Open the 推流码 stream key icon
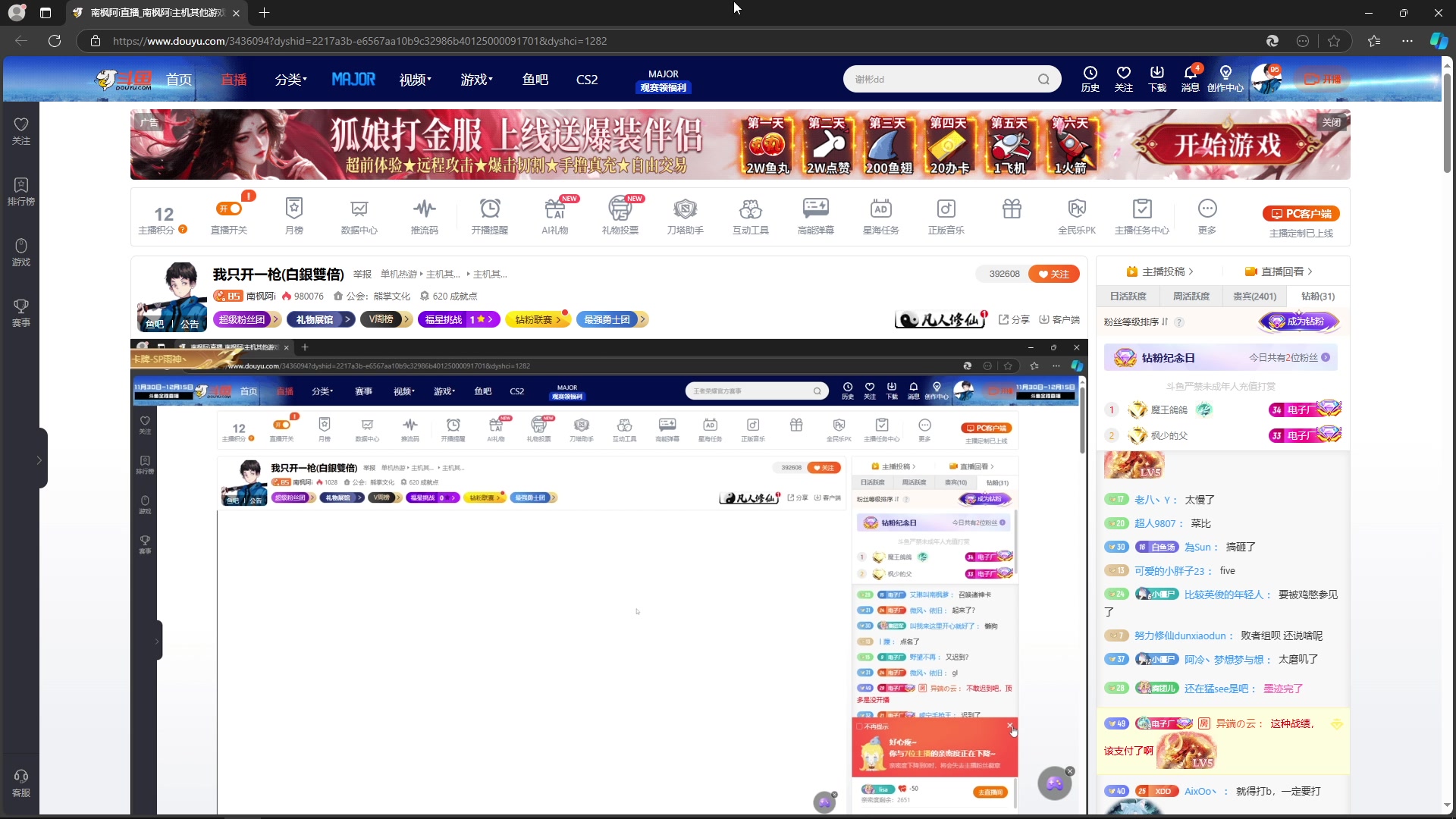 click(x=424, y=215)
